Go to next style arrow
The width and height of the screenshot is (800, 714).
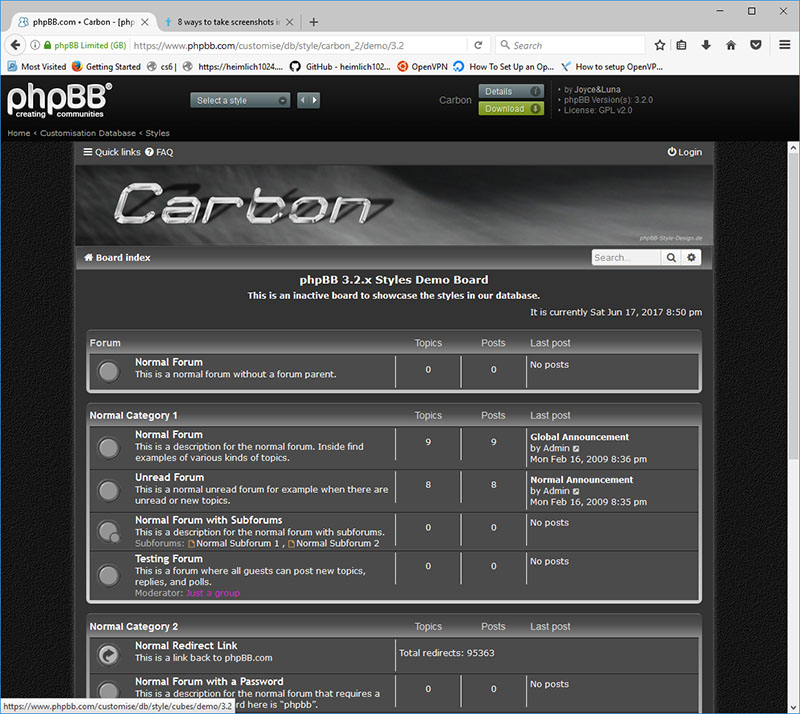tap(314, 100)
